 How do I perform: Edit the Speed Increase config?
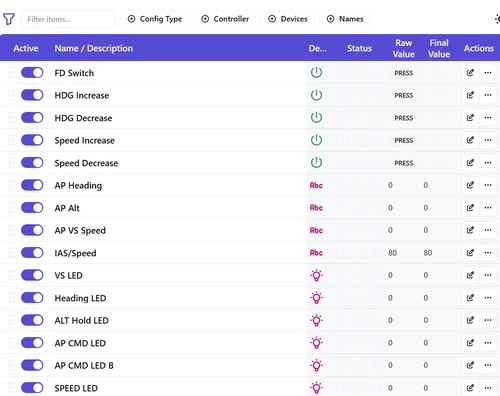point(470,140)
